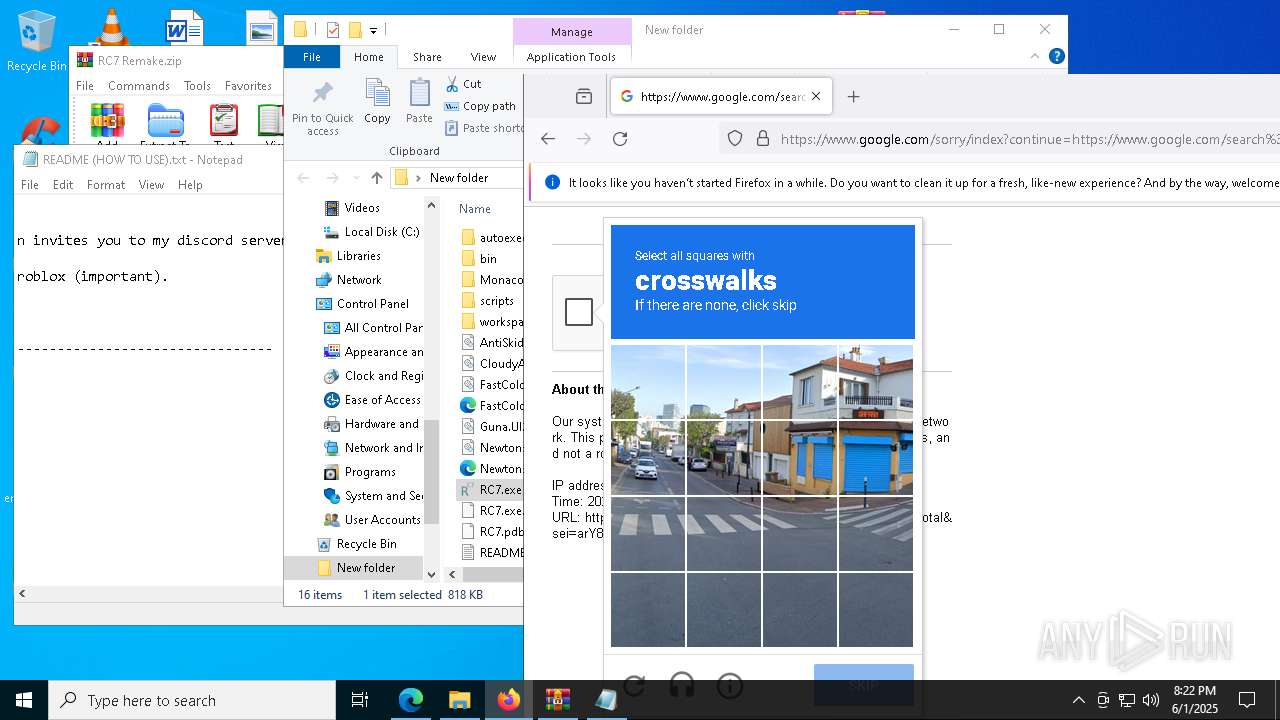Viewport: 1280px width, 720px height.
Task: Click Cut in the Clipboard group
Action: [463, 84]
